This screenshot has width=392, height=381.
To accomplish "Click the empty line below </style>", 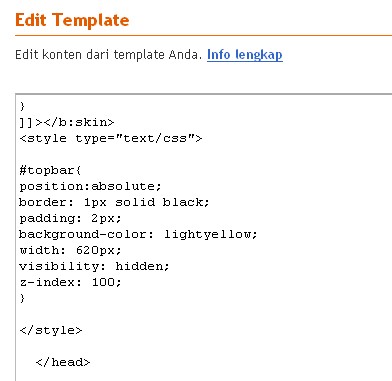I will click(x=203, y=346).
